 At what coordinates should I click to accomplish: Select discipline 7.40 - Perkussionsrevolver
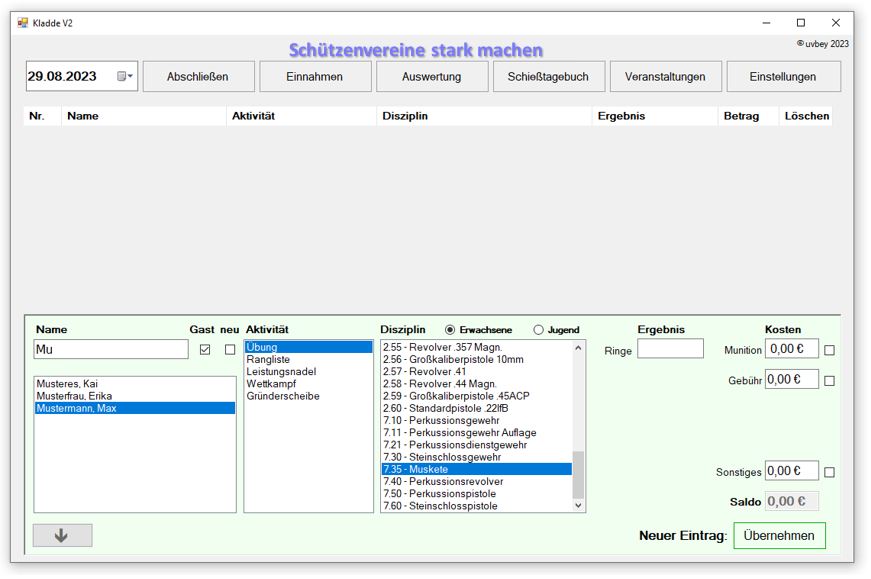pyautogui.click(x=477, y=482)
